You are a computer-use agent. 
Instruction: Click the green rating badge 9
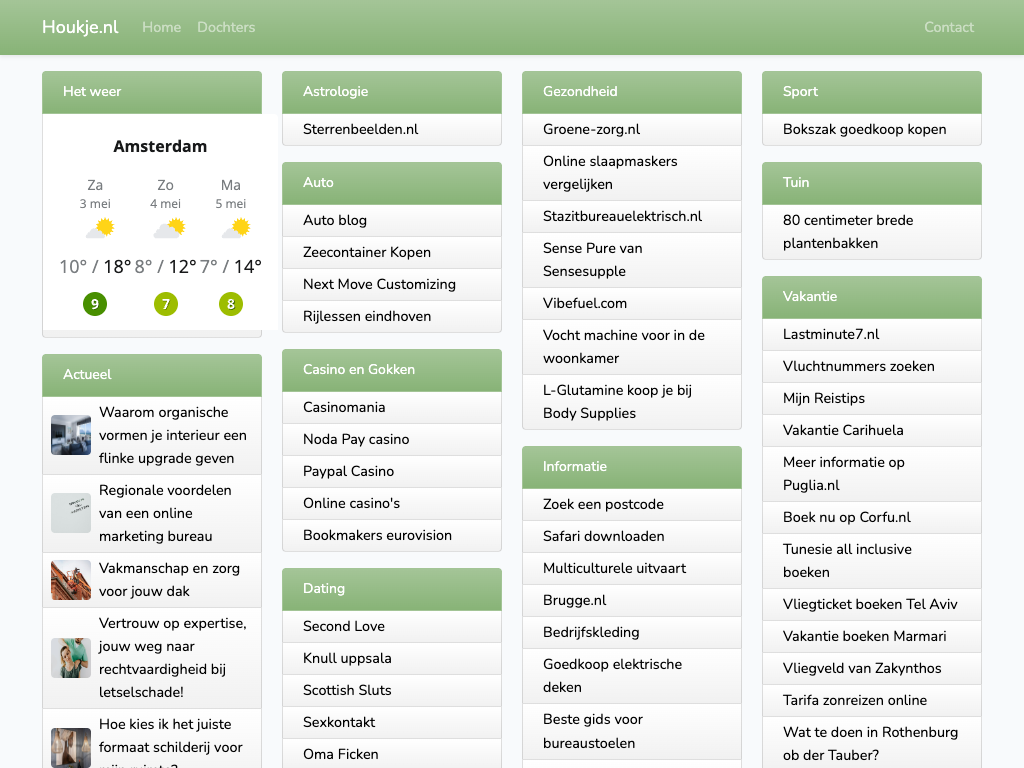95,304
